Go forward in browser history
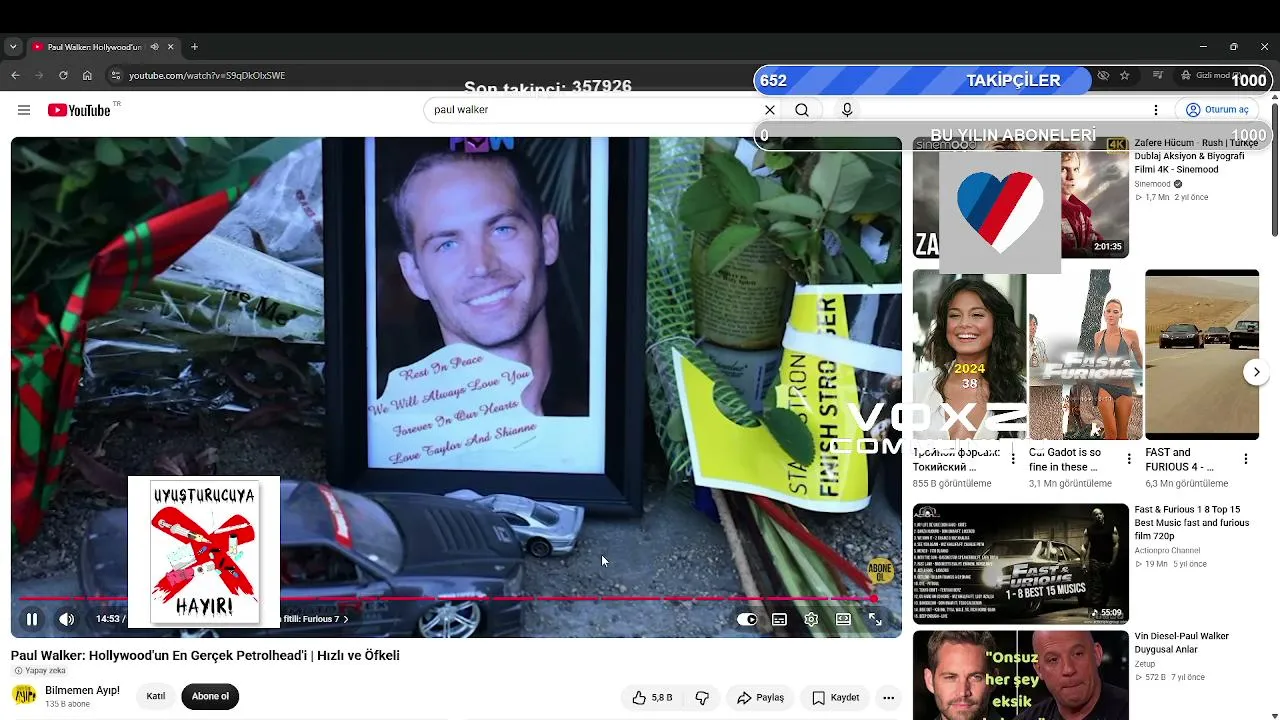This screenshot has width=1280, height=720. pyautogui.click(x=39, y=75)
